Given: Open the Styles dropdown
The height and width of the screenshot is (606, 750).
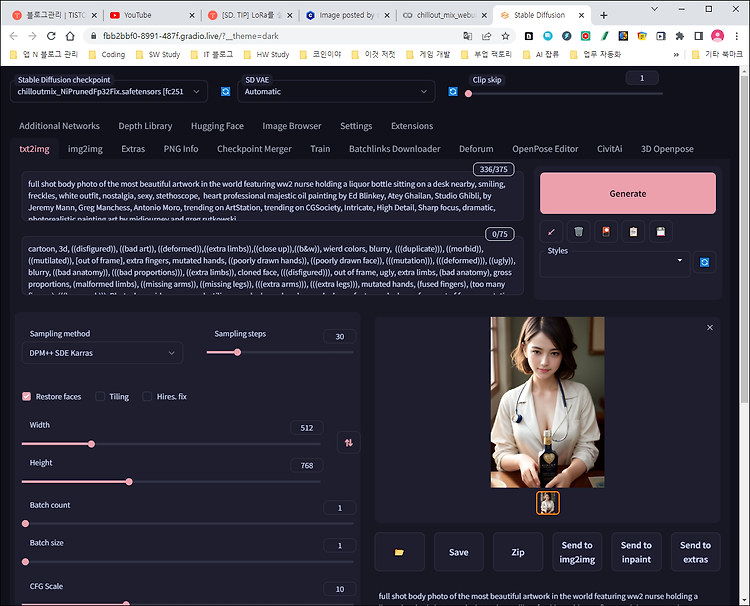Looking at the screenshot, I should (x=615, y=264).
